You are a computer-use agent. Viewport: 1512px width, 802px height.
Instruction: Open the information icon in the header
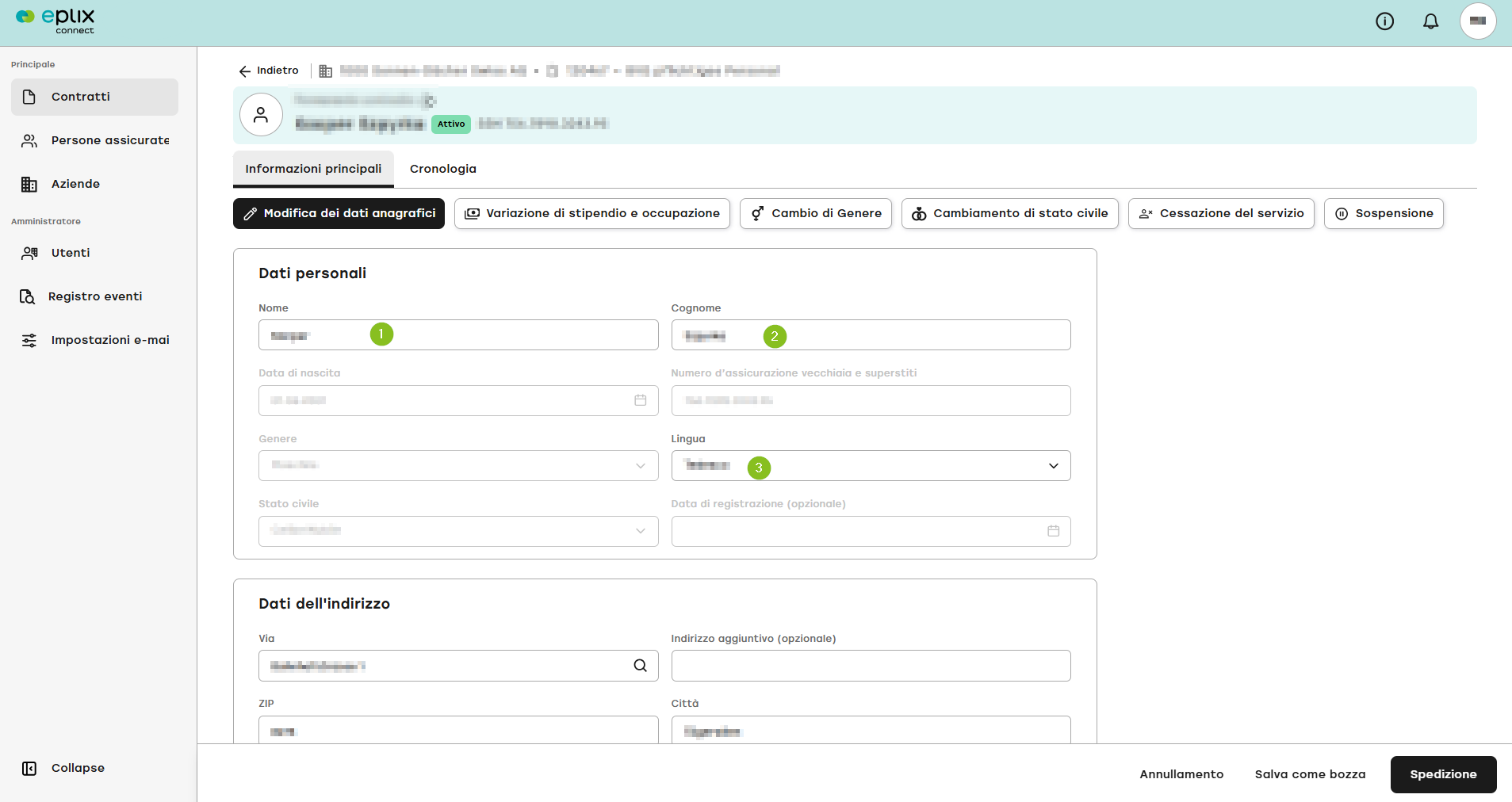click(1384, 21)
